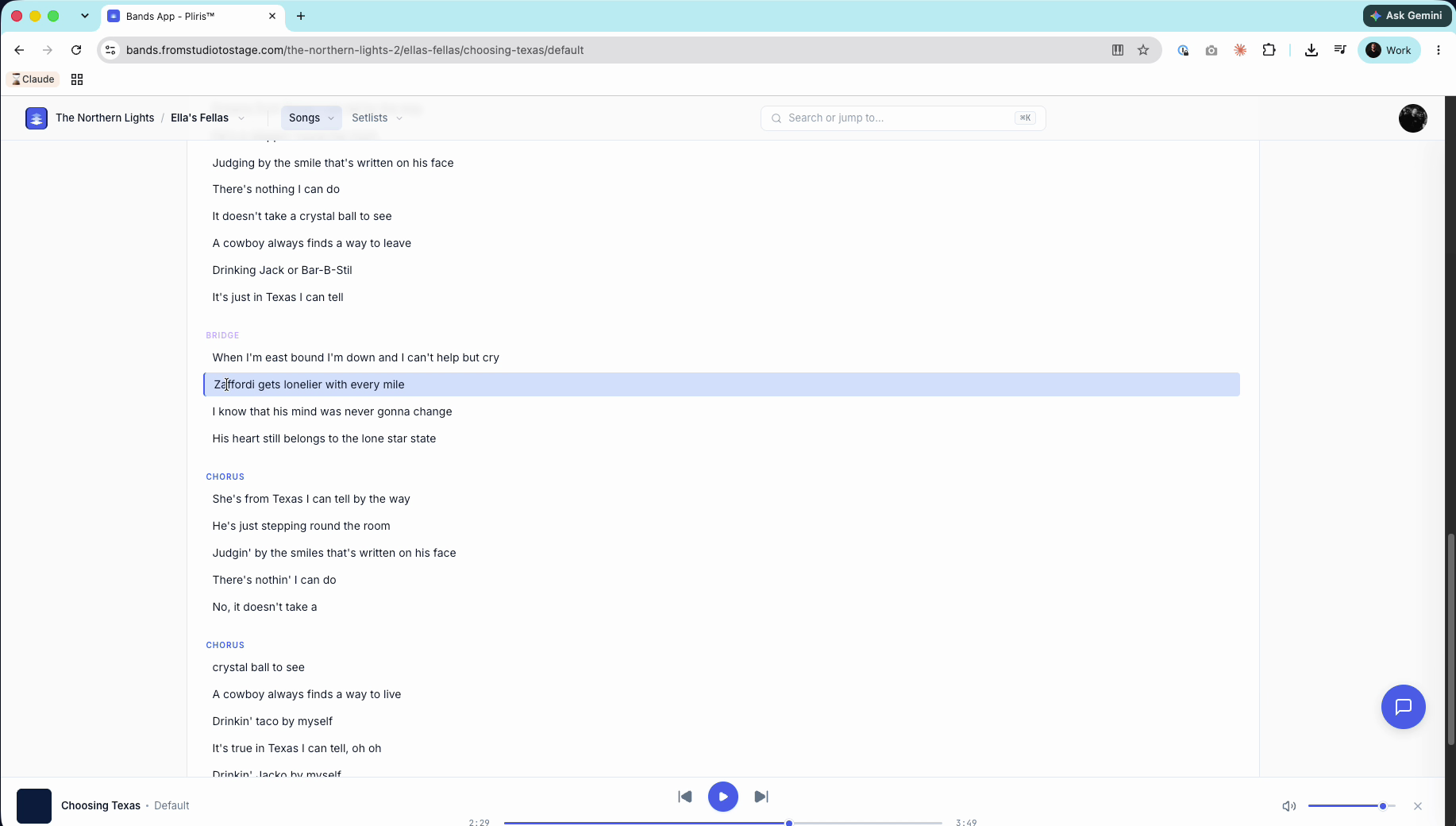
Task: Open the chat support bubble
Action: pos(1403,706)
